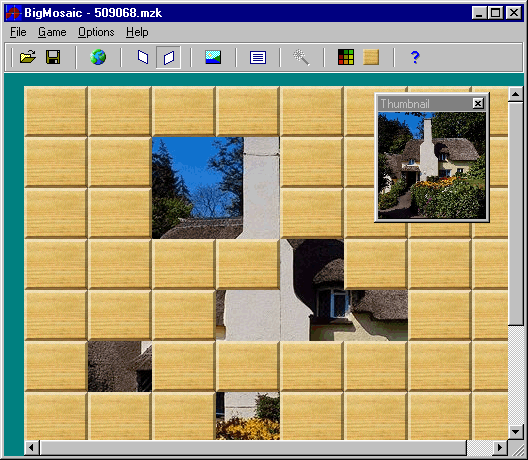Click the floppy disk save icon
This screenshot has width=528, height=460.
point(53,57)
